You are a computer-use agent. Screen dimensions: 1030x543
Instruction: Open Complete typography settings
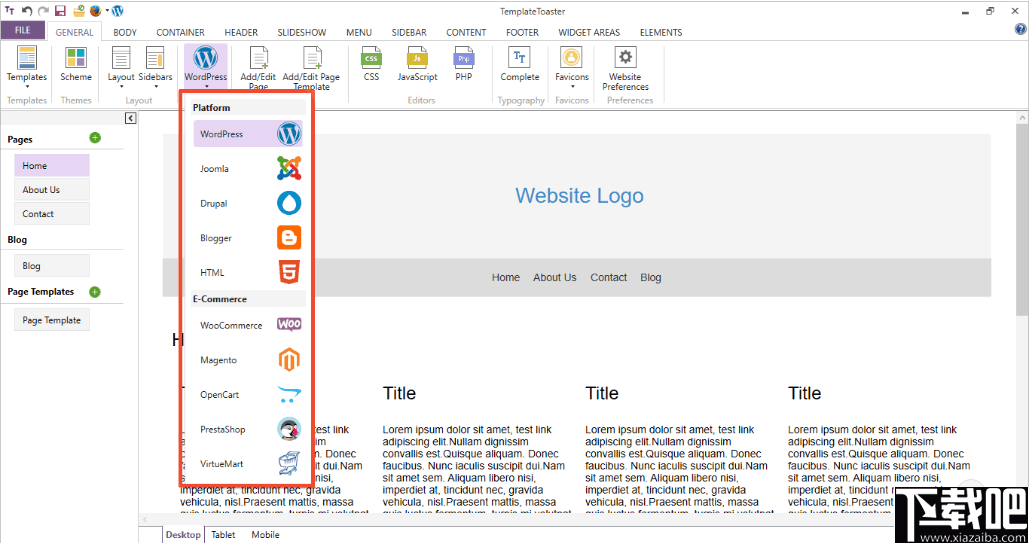click(x=520, y=64)
